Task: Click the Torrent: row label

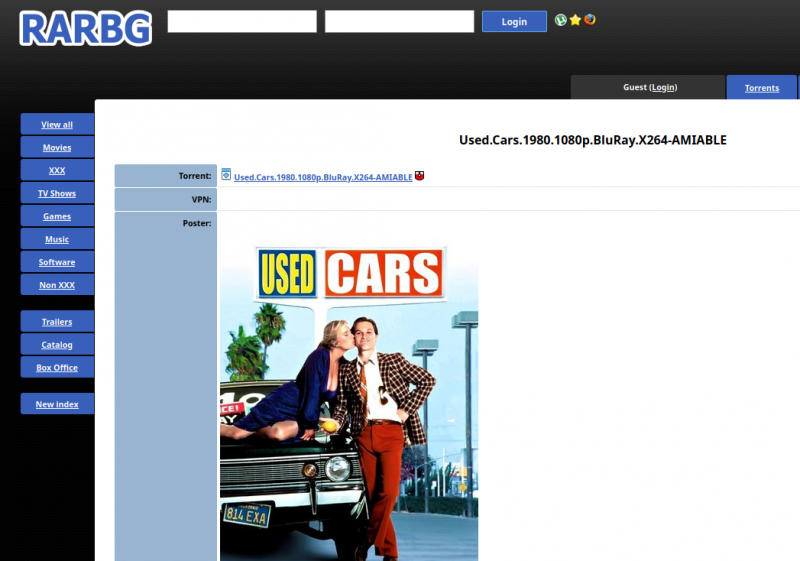Action: [x=194, y=176]
